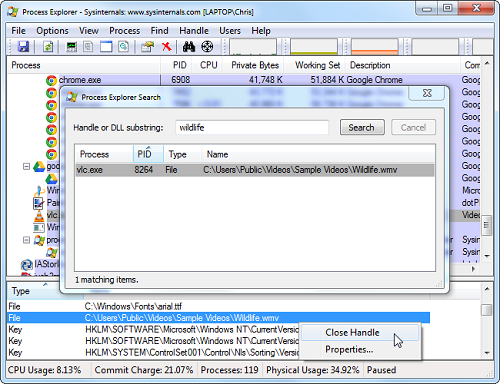Screen dimensions: 500x384
Task: Click the process list vertical scrollbar thumb
Action: (487, 225)
